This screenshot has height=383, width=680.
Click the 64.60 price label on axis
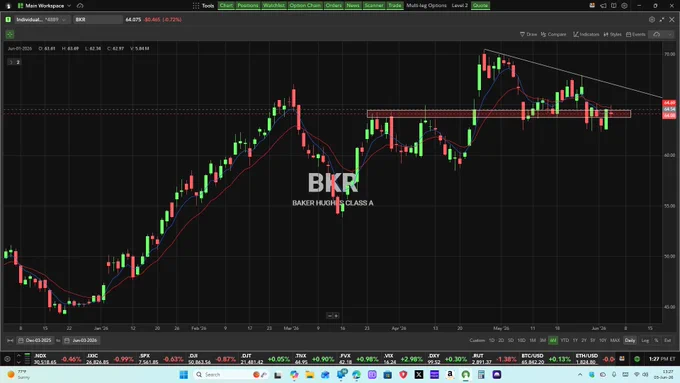(669, 103)
